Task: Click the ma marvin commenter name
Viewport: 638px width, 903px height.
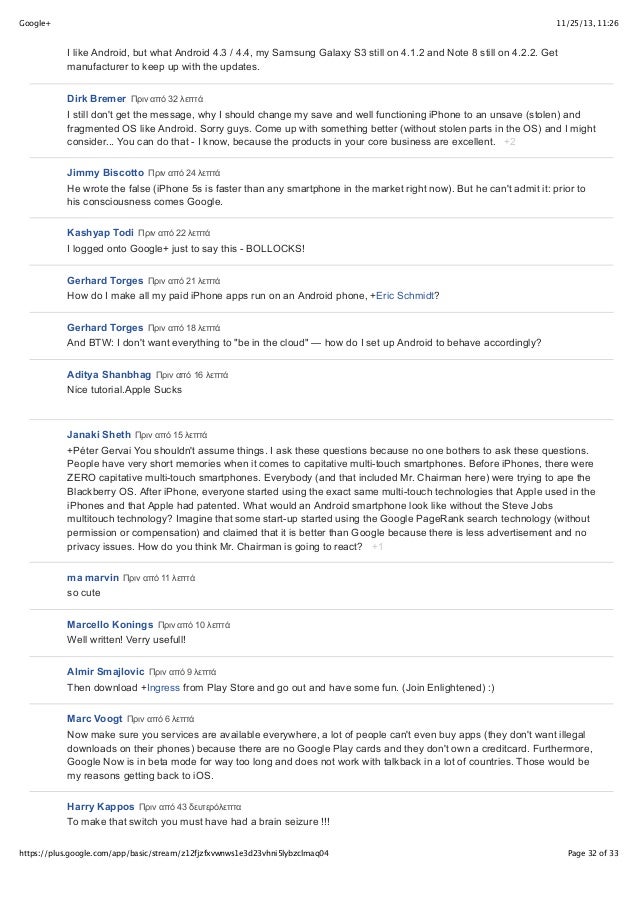Action: click(93, 578)
